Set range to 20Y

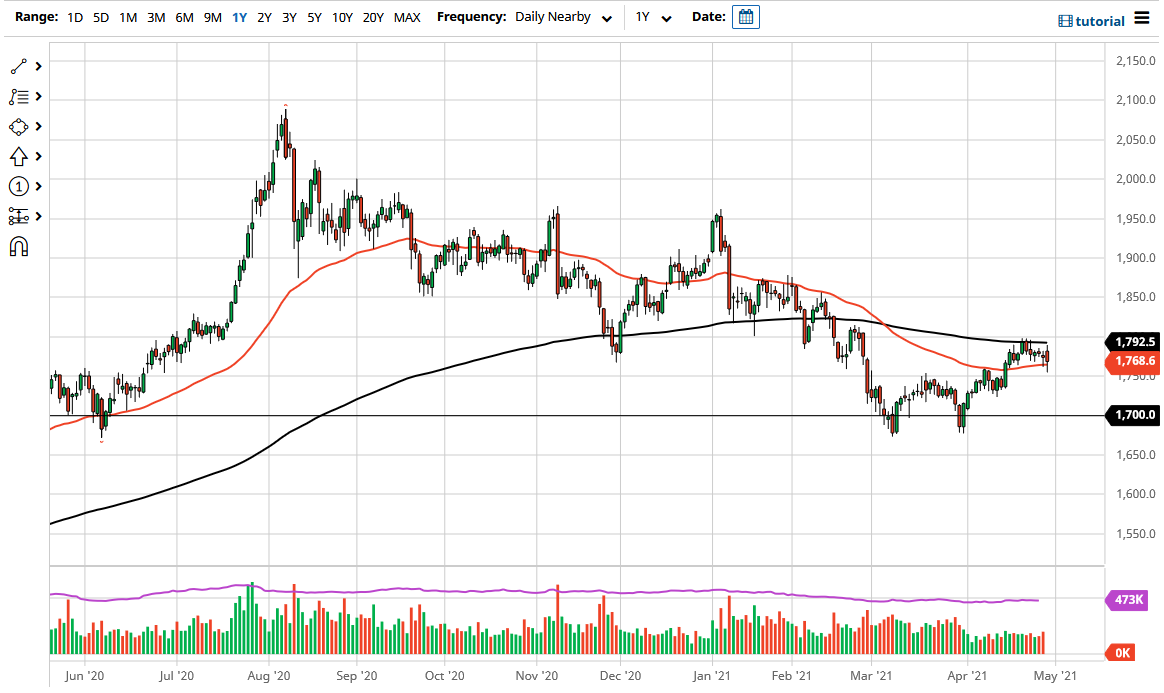point(373,17)
